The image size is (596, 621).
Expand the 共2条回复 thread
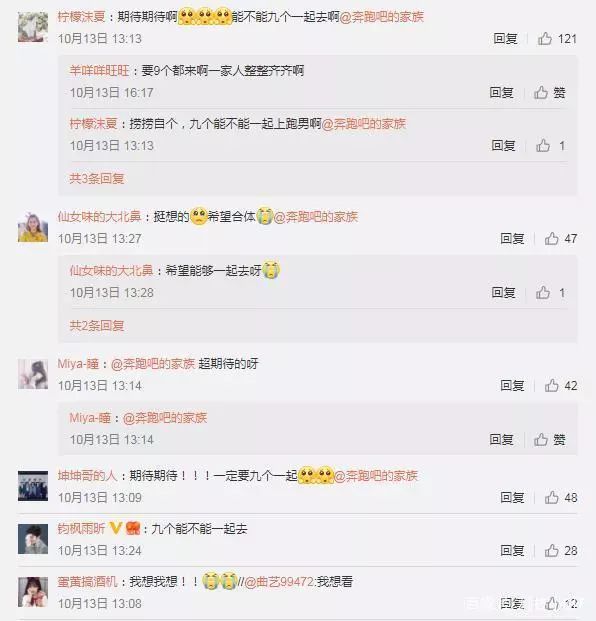[x=97, y=326]
